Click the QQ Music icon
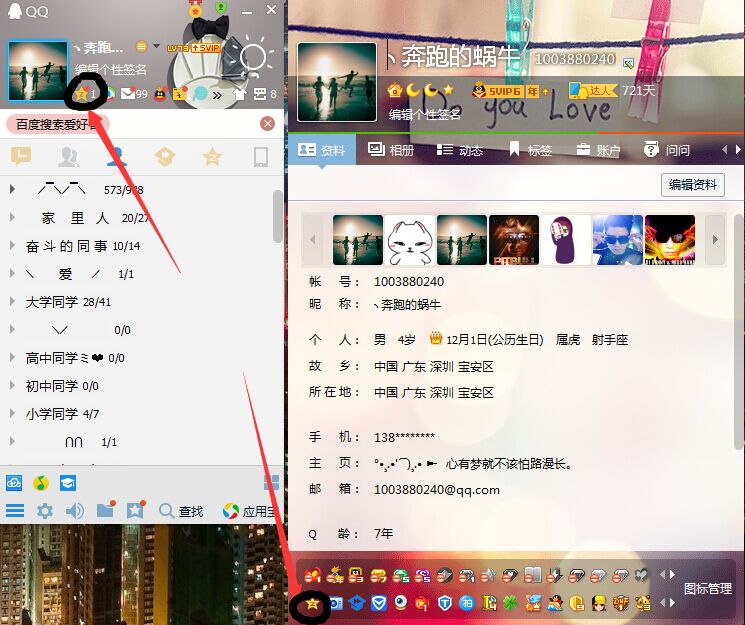The height and width of the screenshot is (625, 745). click(x=41, y=483)
